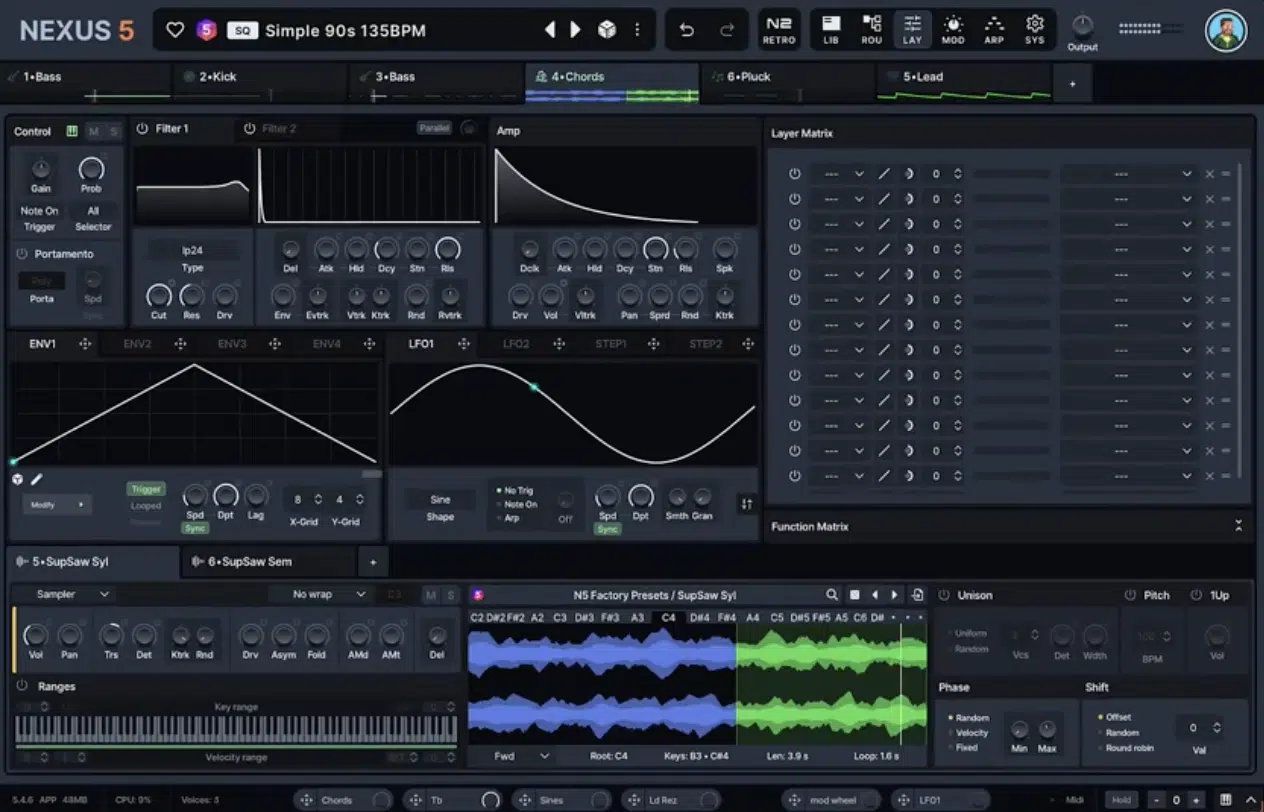
Task: Click the envelope pencil draw icon
Action: tap(37, 479)
